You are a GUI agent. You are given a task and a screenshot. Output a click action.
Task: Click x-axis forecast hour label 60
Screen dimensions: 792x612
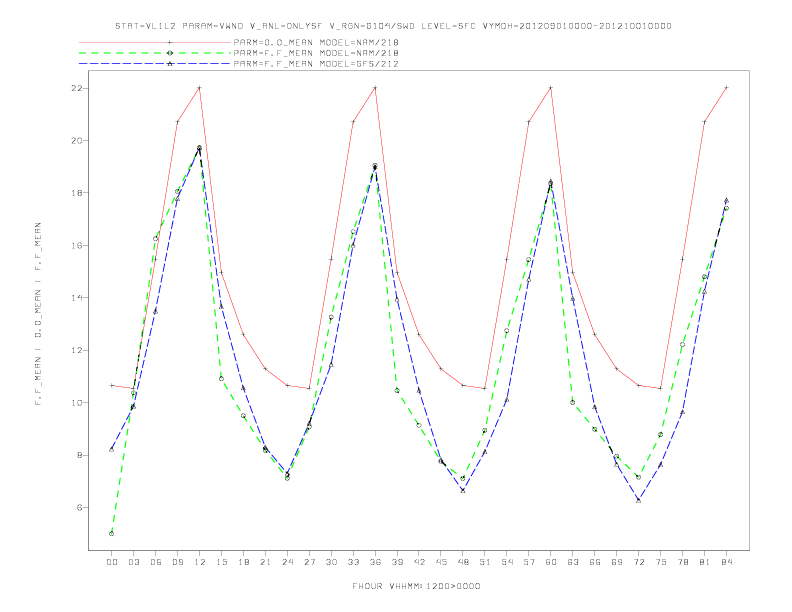click(551, 562)
